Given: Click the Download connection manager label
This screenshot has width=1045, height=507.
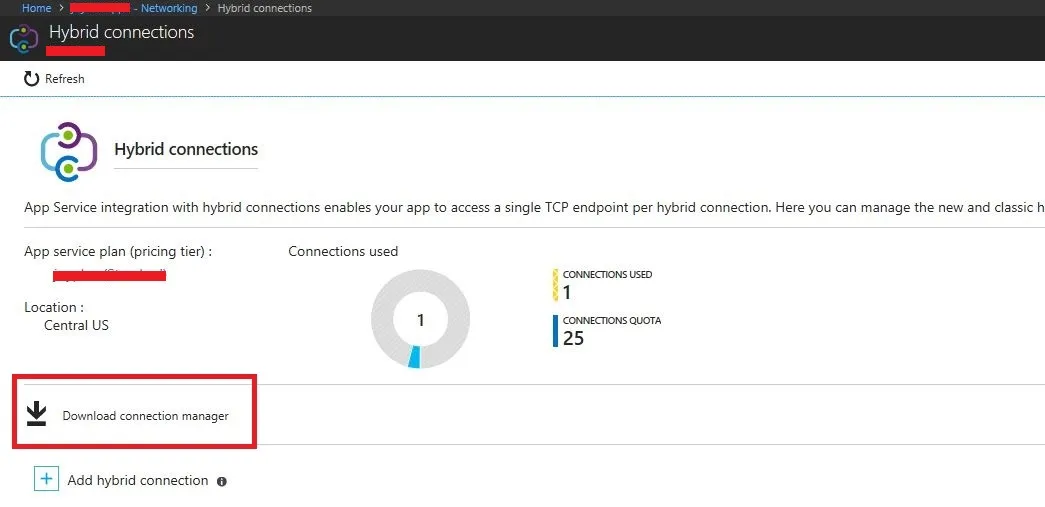Looking at the screenshot, I should click(145, 416).
